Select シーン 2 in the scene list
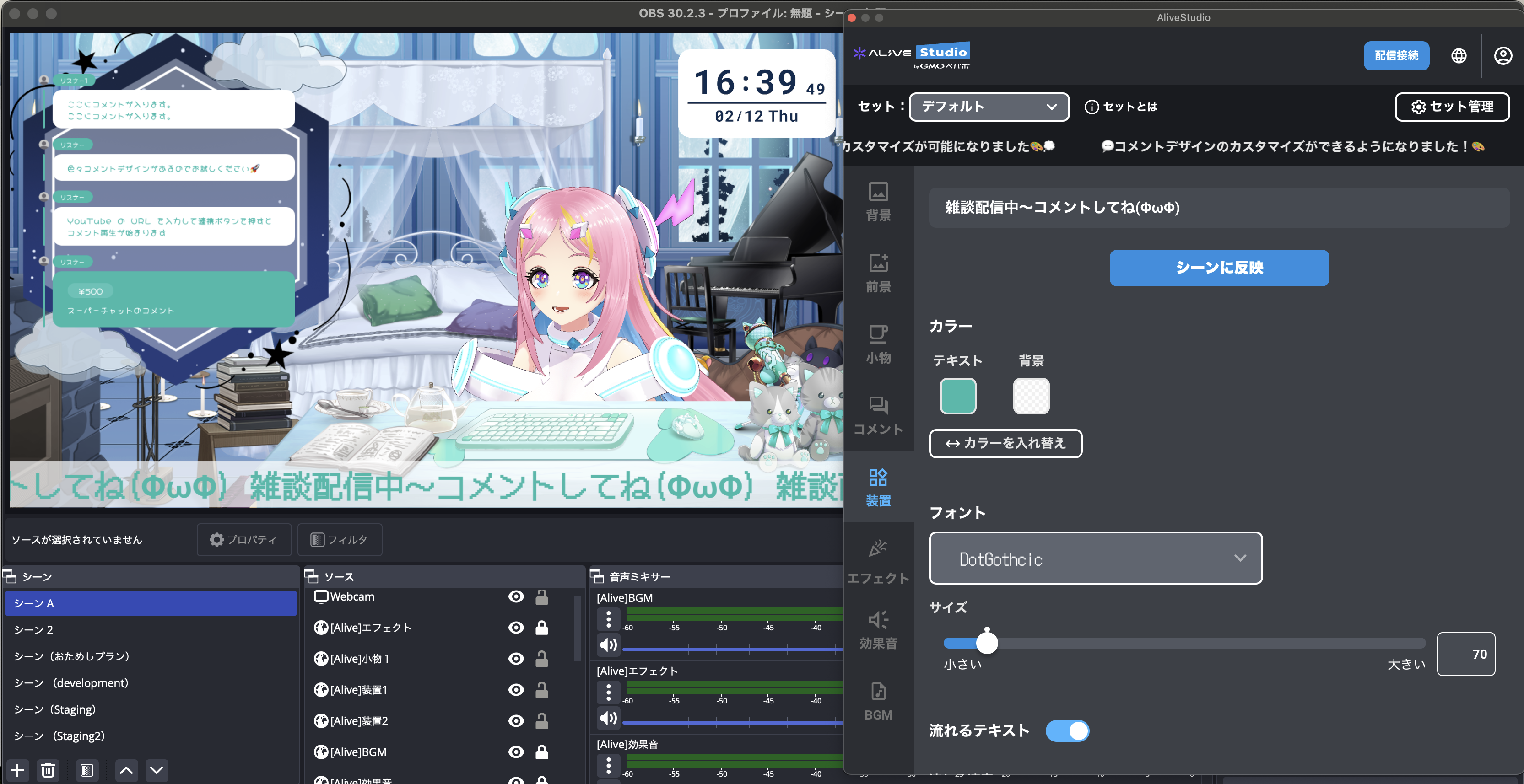Screen dimensions: 1524x784 (34, 630)
